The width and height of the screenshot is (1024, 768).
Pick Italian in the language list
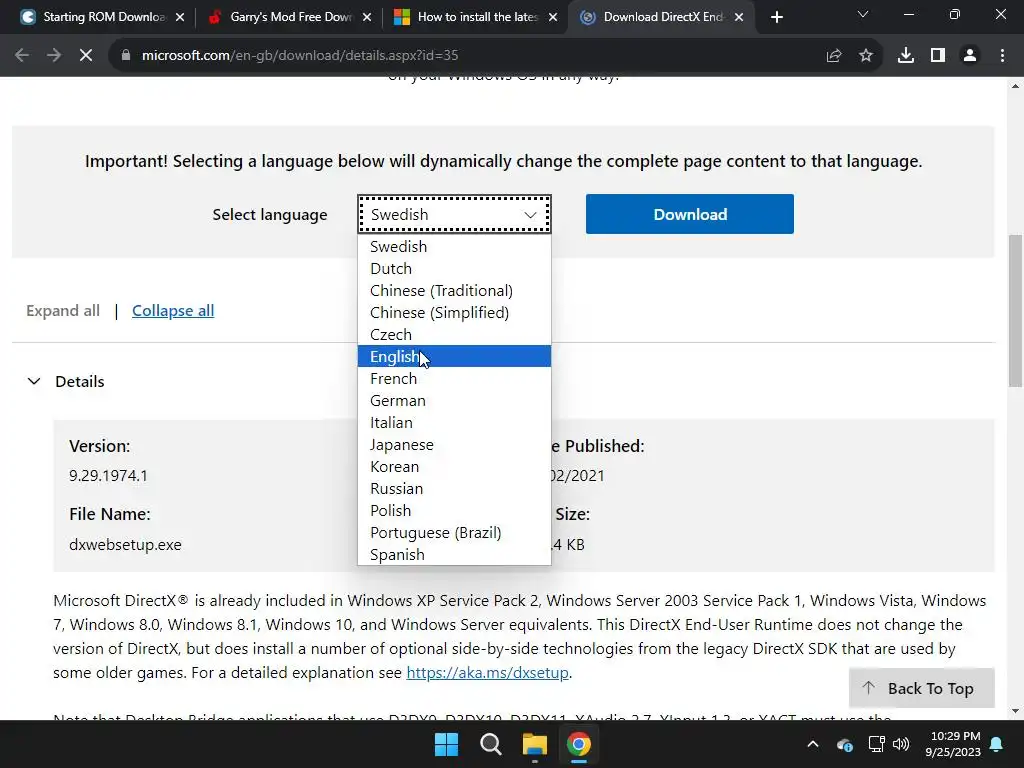454,423
